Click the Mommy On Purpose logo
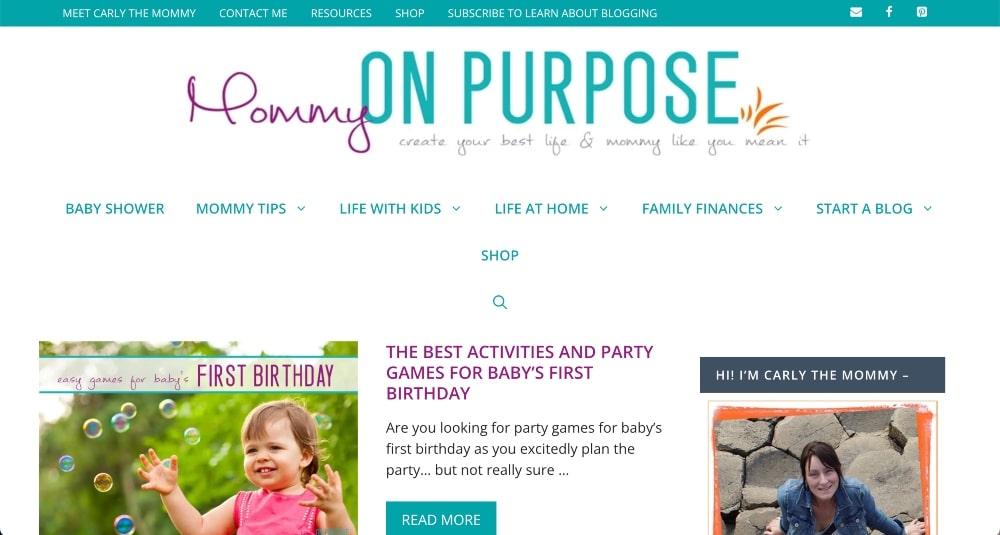Screen dimensions: 1000x535 (x=497, y=102)
